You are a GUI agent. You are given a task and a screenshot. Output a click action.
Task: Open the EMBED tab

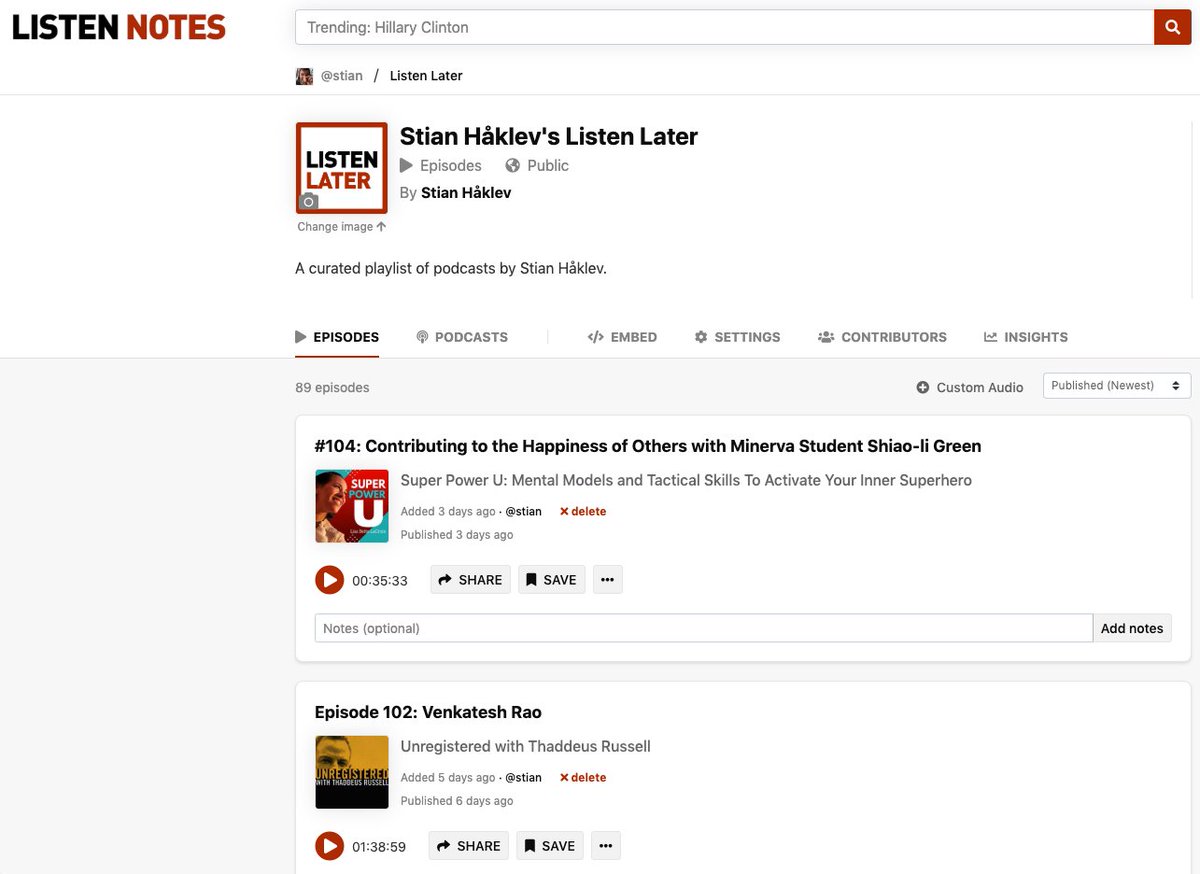coord(622,337)
